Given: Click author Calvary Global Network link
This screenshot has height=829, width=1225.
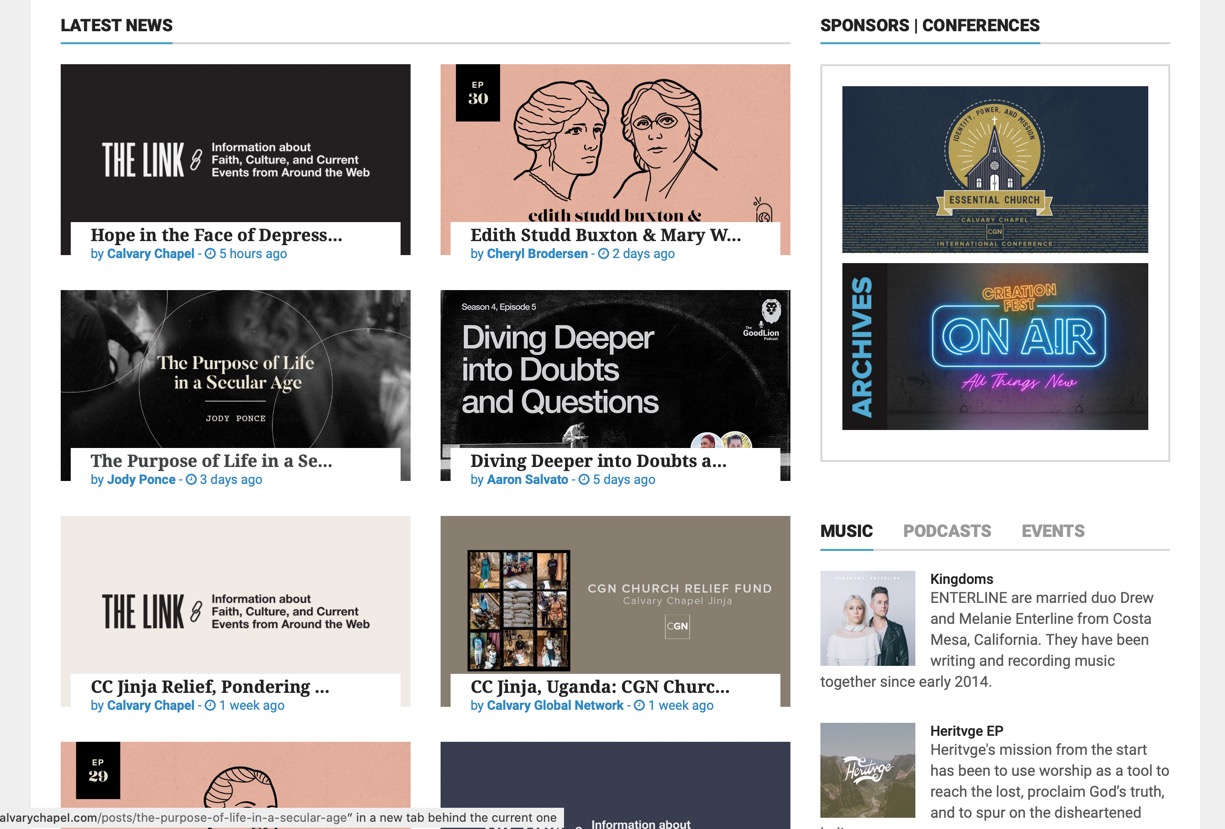Looking at the screenshot, I should click(555, 706).
